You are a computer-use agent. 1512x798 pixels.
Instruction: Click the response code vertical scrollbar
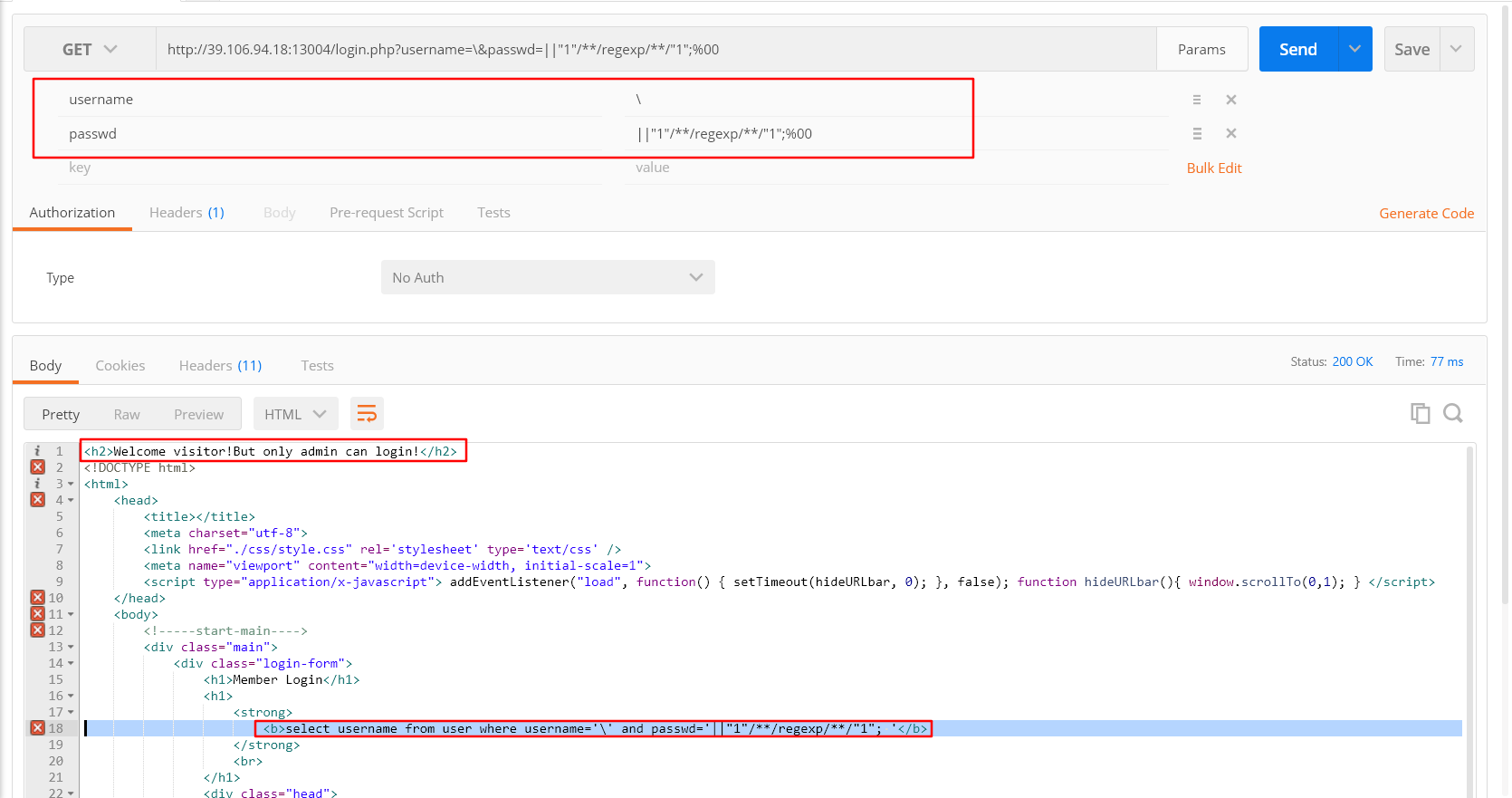coord(1469,620)
